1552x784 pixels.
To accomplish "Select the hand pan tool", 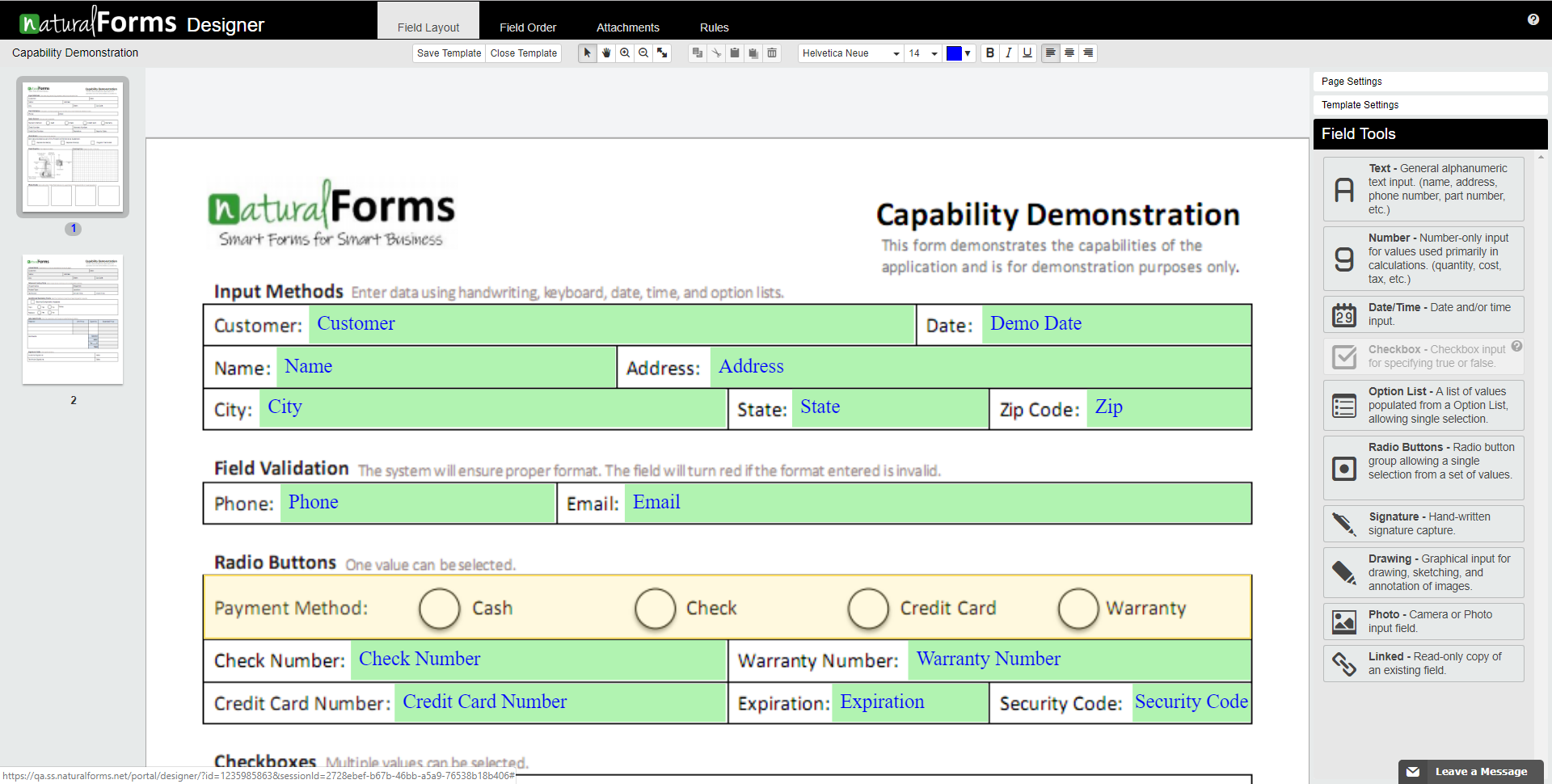I will pos(606,53).
